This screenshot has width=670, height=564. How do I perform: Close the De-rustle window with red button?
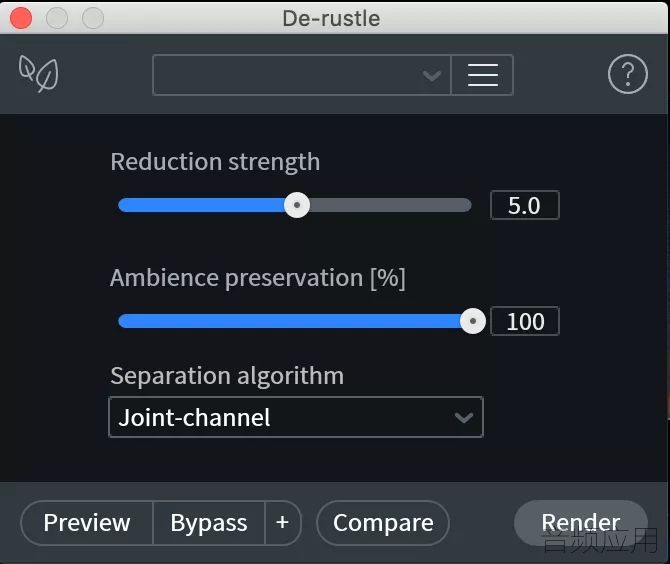coord(21,18)
